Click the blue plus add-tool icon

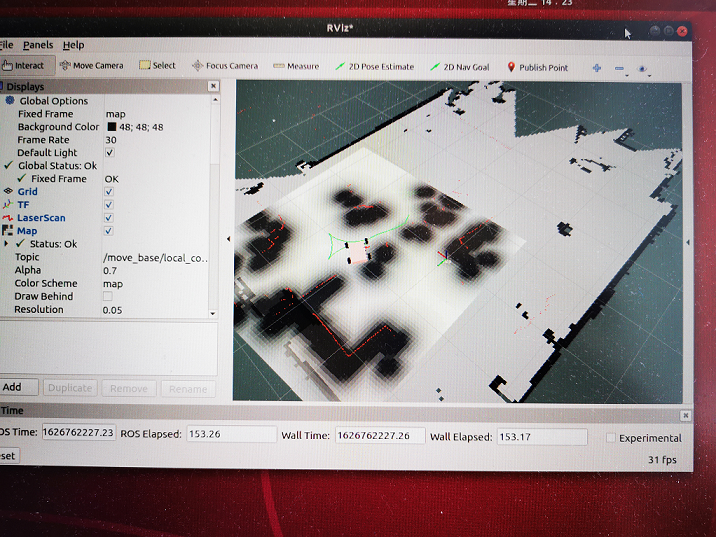[x=597, y=68]
